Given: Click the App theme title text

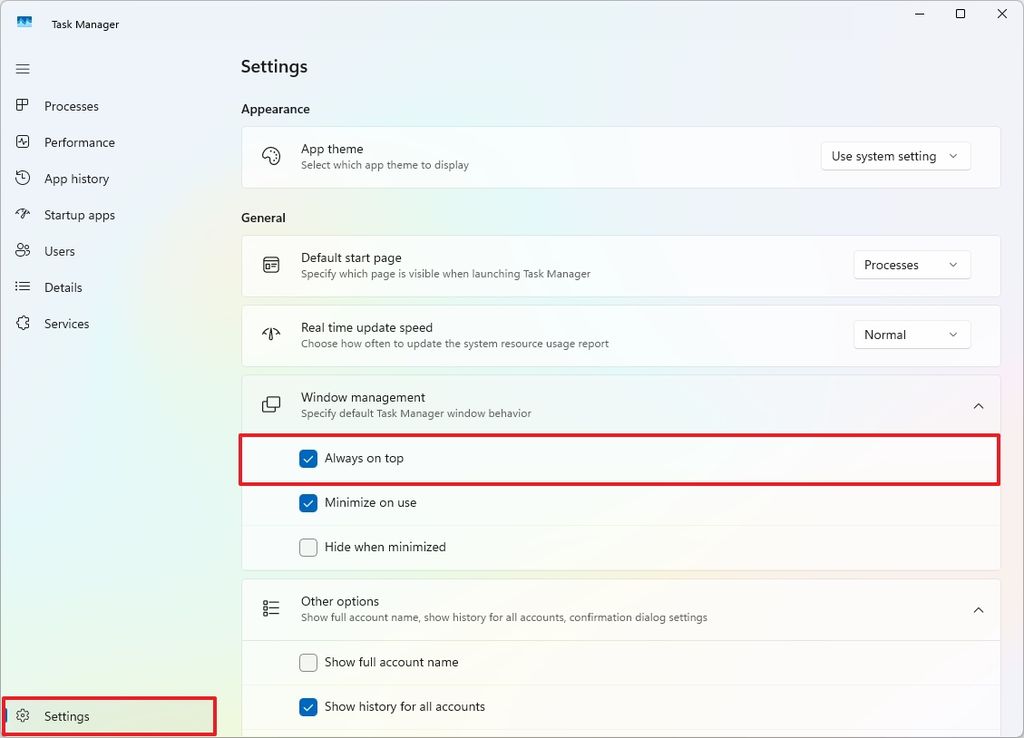Looking at the screenshot, I should coord(332,149).
